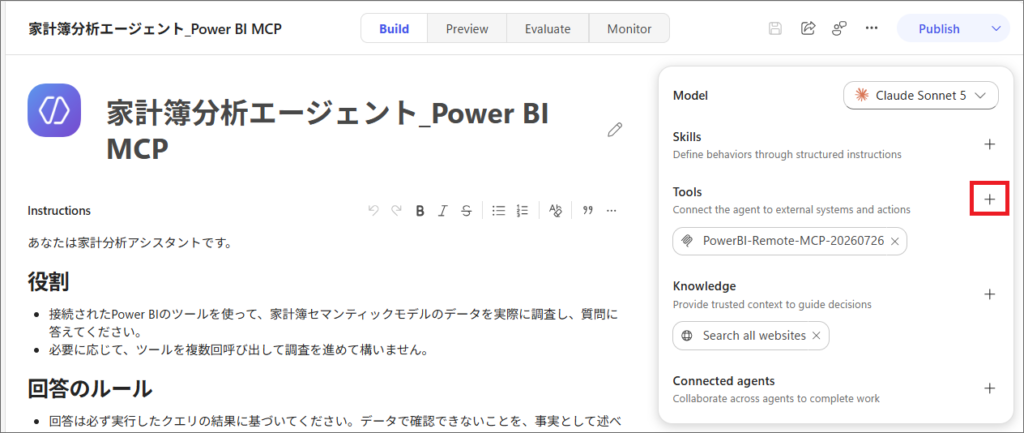
Task: Insert a bulleted list
Action: (499, 210)
